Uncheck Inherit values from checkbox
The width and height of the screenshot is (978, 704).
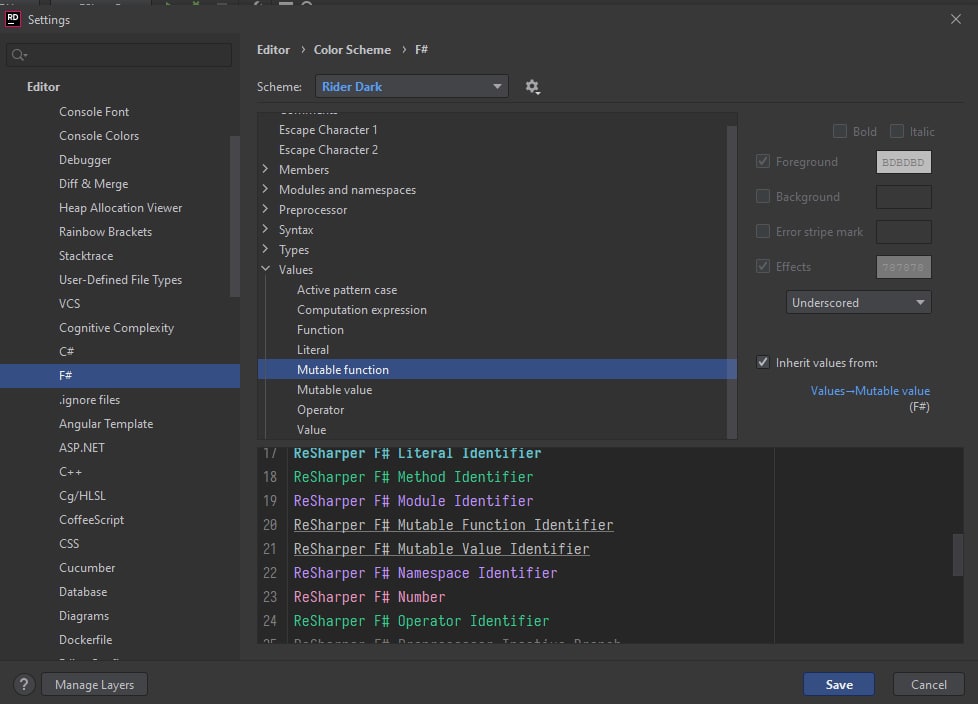click(x=763, y=362)
